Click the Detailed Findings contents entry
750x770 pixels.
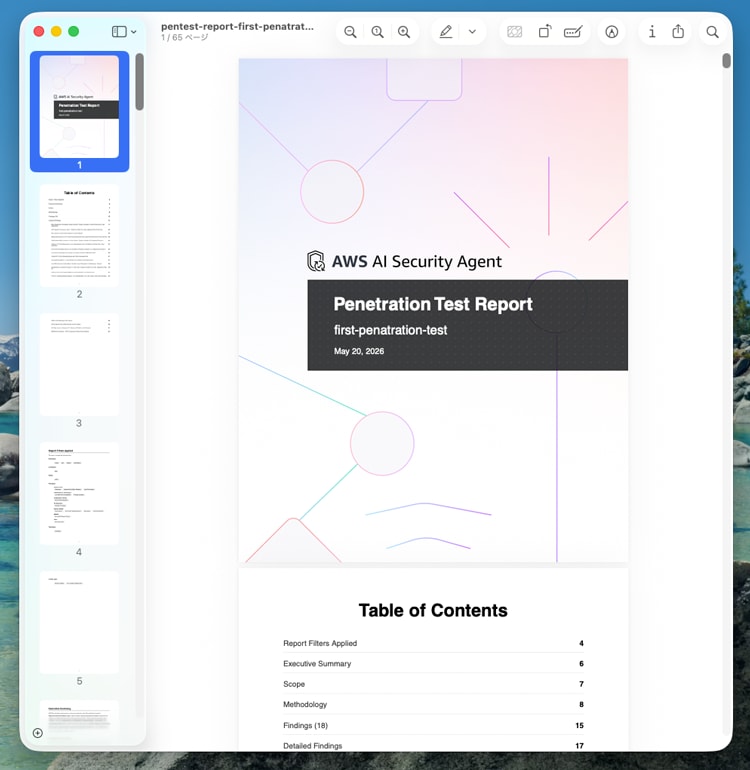tap(433, 745)
